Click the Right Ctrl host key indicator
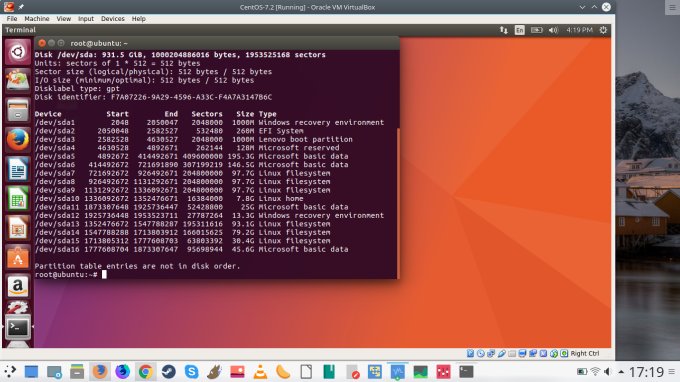The image size is (680, 382). tap(585, 353)
